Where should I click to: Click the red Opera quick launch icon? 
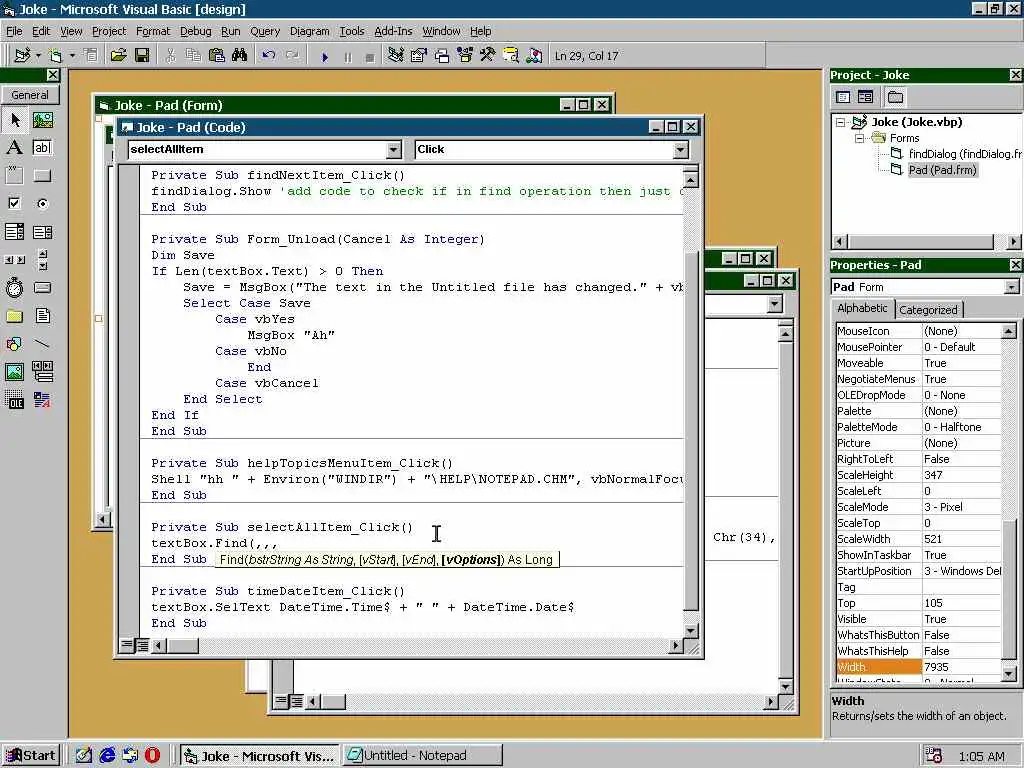(152, 756)
